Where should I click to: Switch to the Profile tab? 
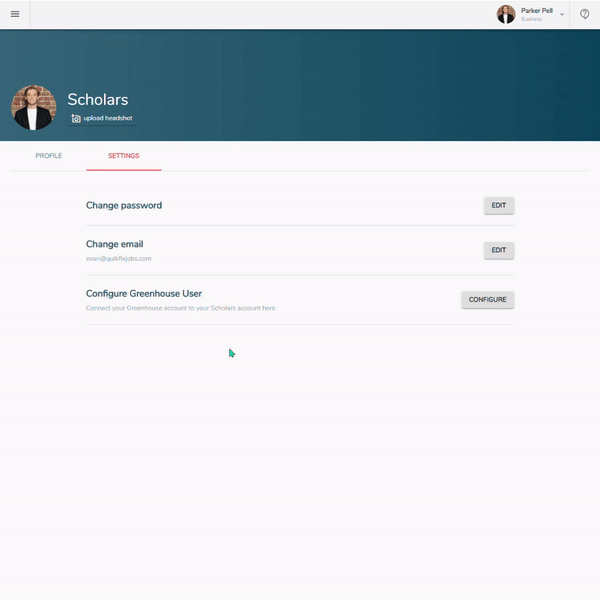click(x=49, y=156)
